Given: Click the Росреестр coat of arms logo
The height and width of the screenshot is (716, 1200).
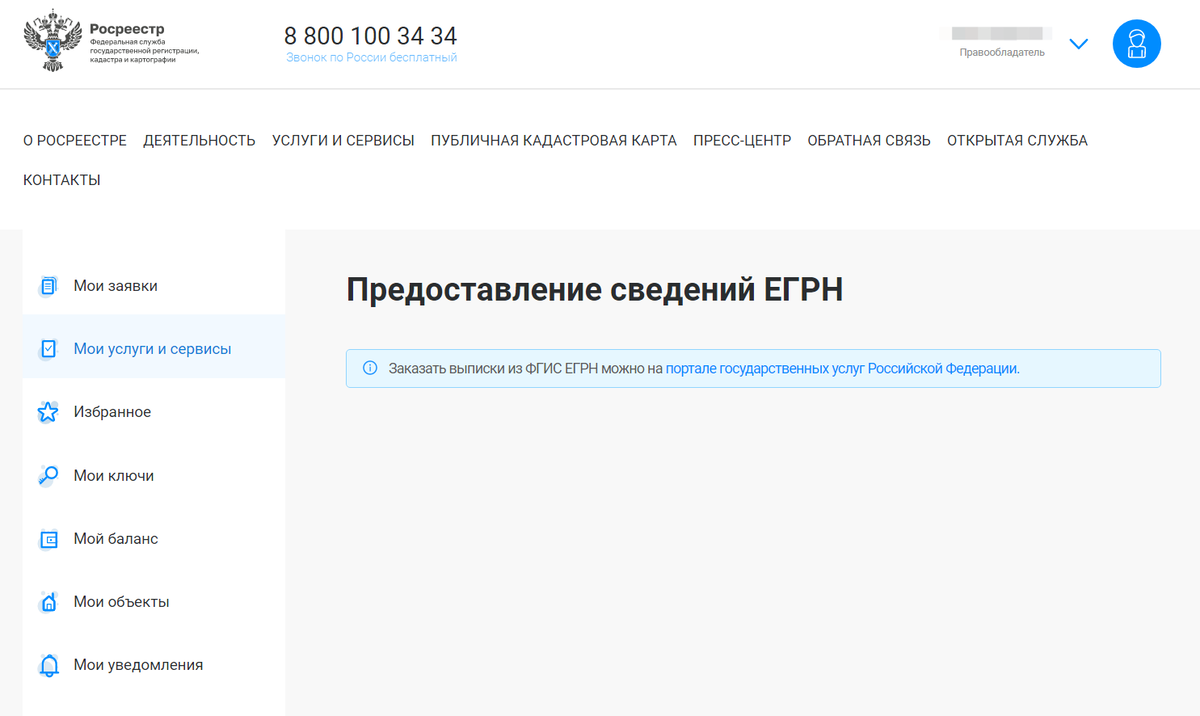Looking at the screenshot, I should 52,43.
